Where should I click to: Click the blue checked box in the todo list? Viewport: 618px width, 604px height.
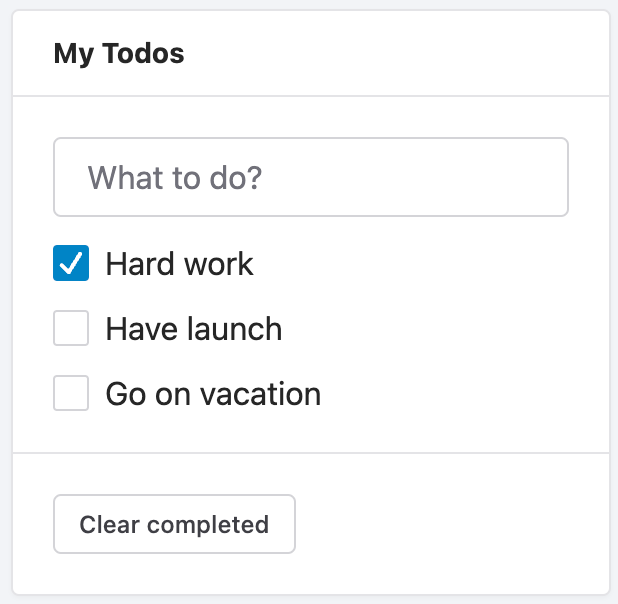click(x=71, y=264)
